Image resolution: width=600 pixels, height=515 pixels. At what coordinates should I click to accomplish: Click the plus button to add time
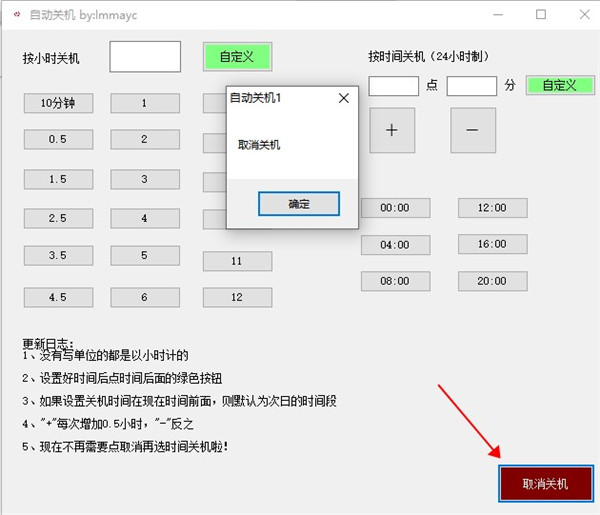pos(392,130)
